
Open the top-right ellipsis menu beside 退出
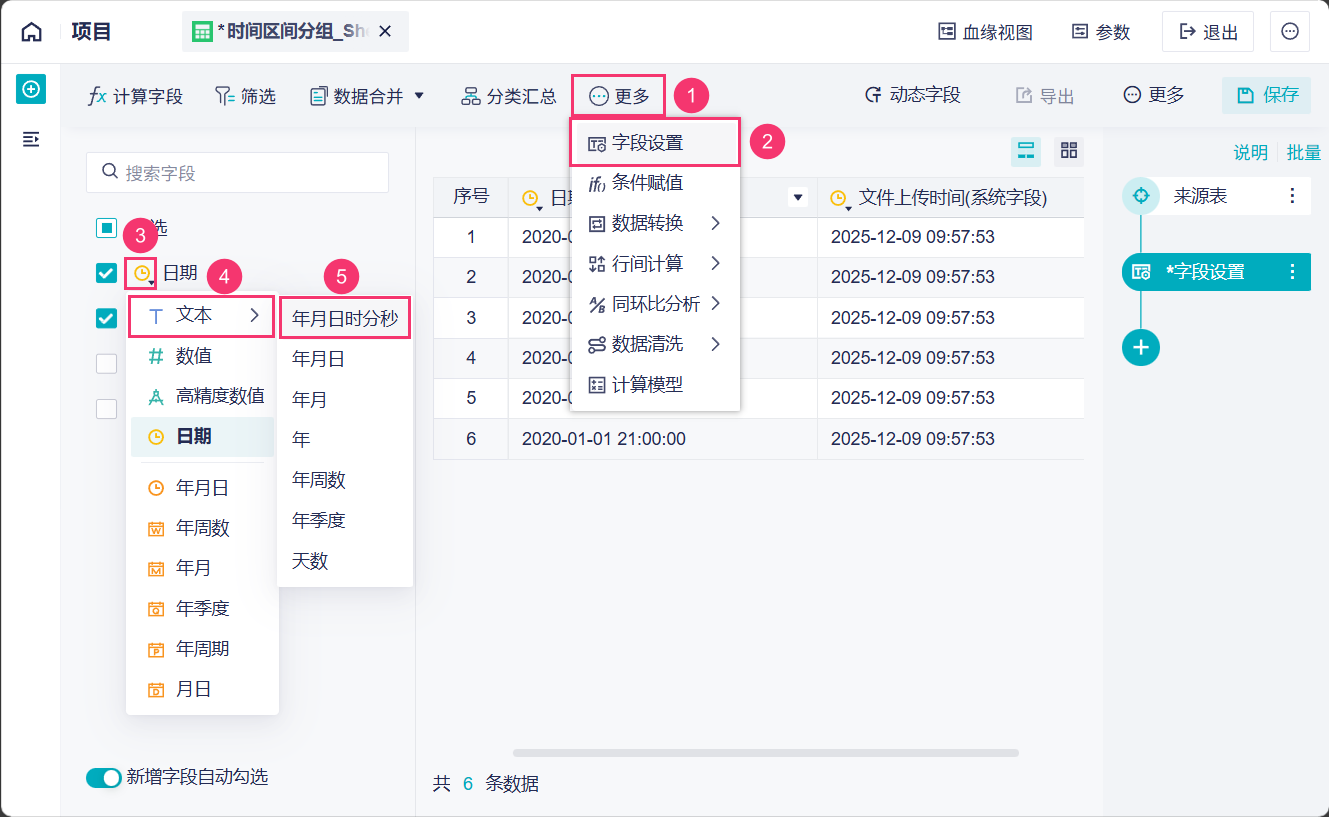pyautogui.click(x=1290, y=32)
